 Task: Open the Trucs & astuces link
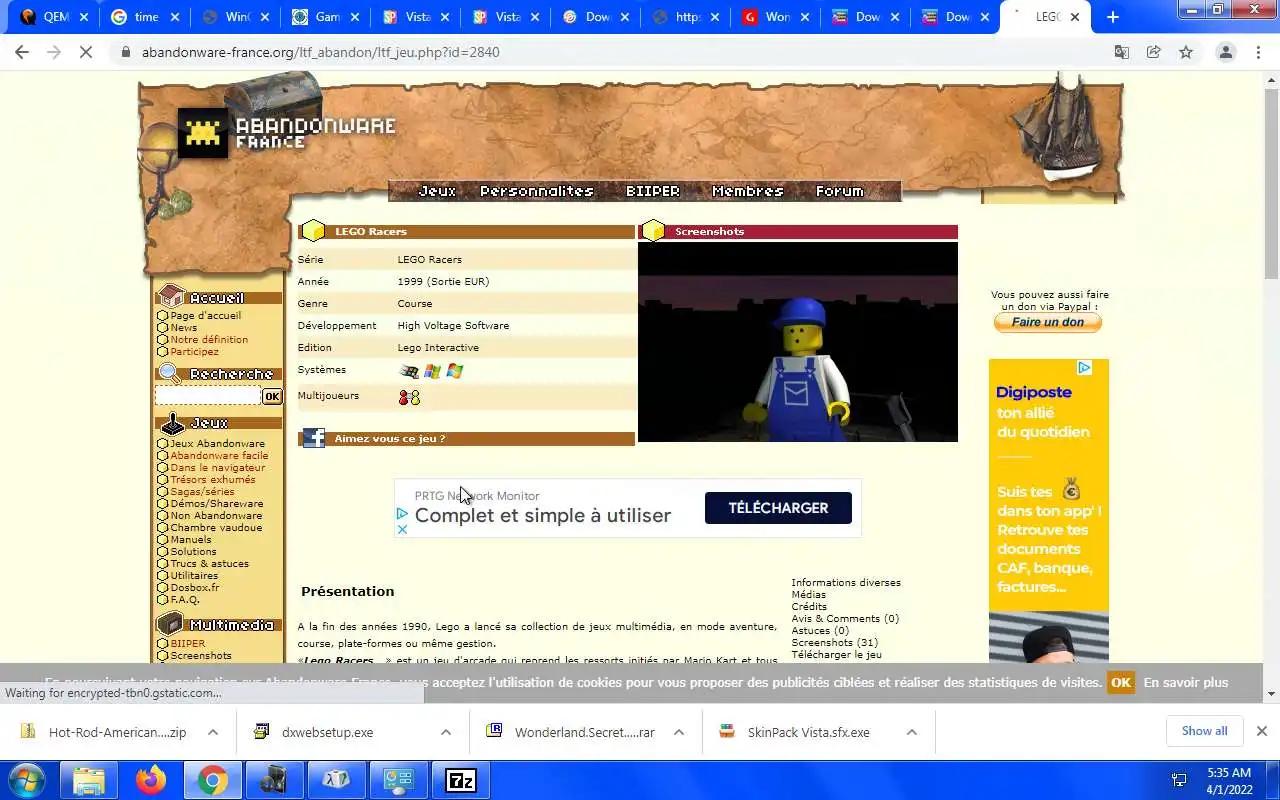pos(209,564)
